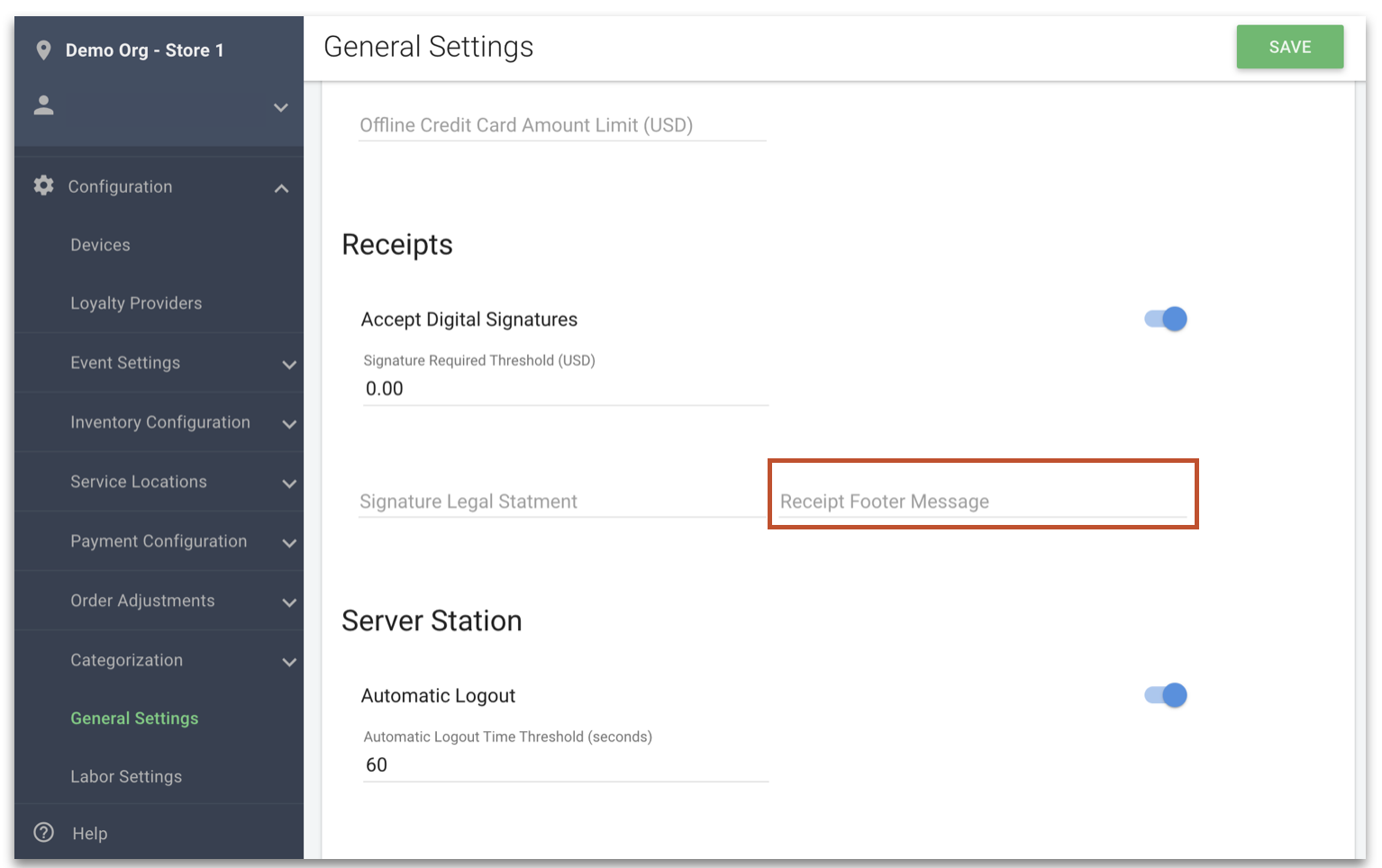Click Signature Legal Statment field
1382x868 pixels.
[562, 502]
